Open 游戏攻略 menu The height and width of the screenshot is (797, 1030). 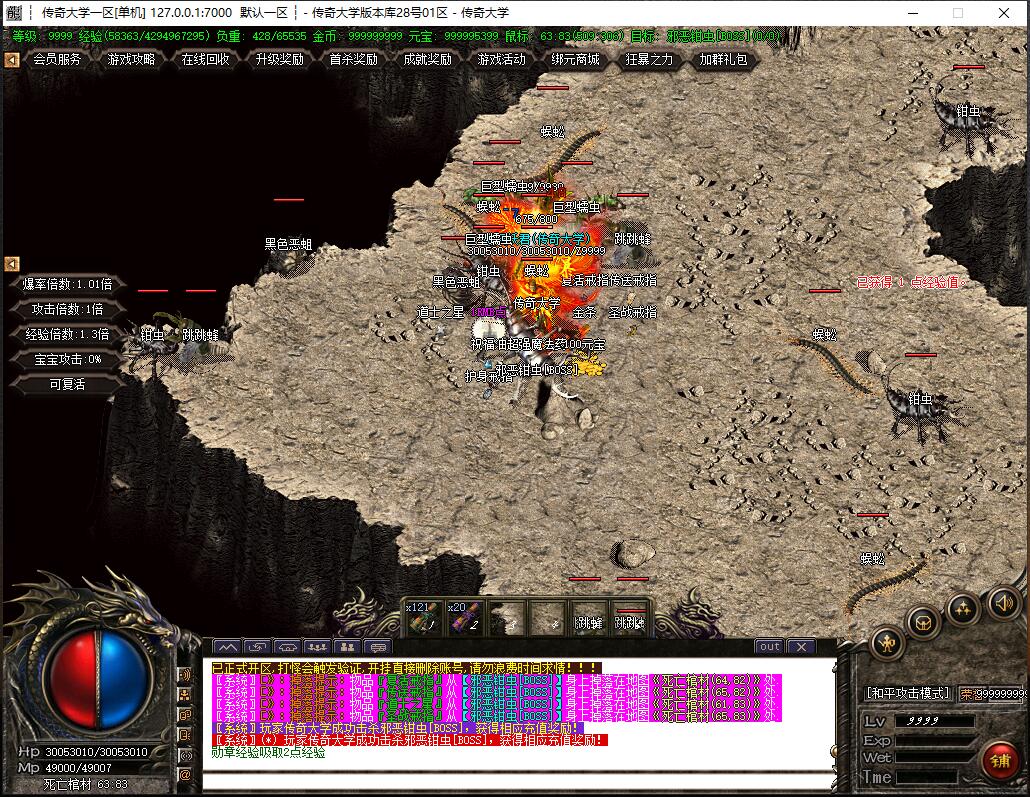click(x=131, y=60)
